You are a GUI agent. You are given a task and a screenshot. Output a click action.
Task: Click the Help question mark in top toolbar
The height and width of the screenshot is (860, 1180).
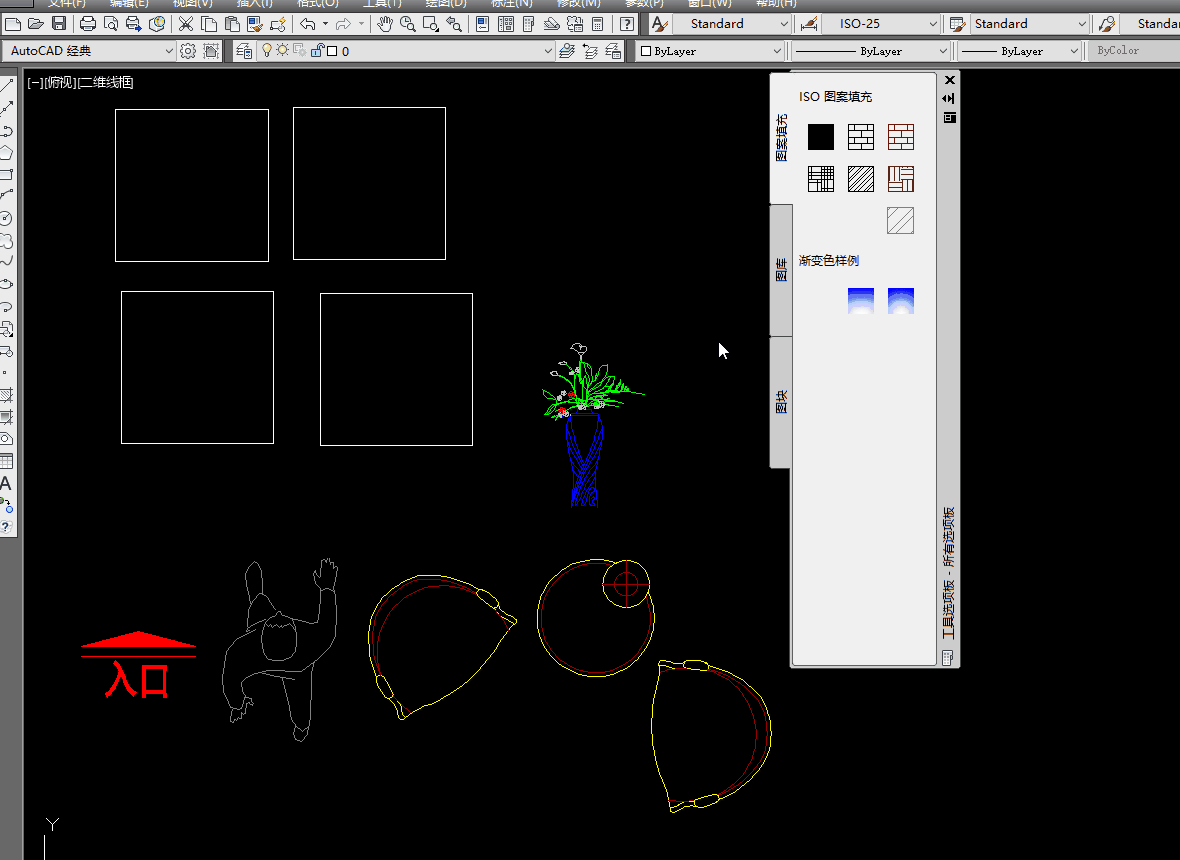point(626,24)
